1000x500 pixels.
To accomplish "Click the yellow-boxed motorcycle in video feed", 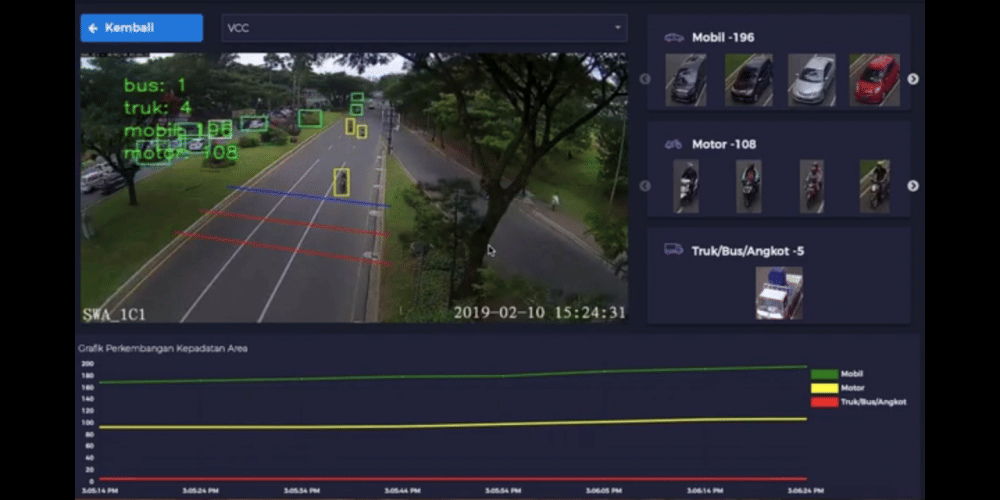I will (x=342, y=182).
